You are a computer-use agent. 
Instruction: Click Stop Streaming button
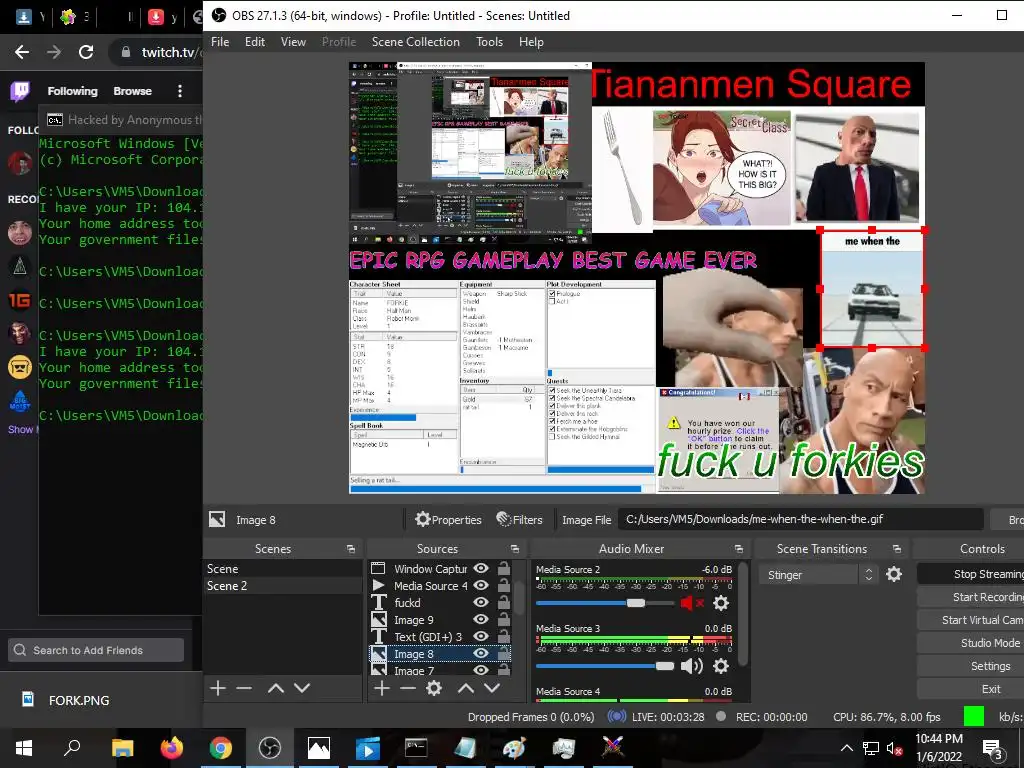point(970,574)
